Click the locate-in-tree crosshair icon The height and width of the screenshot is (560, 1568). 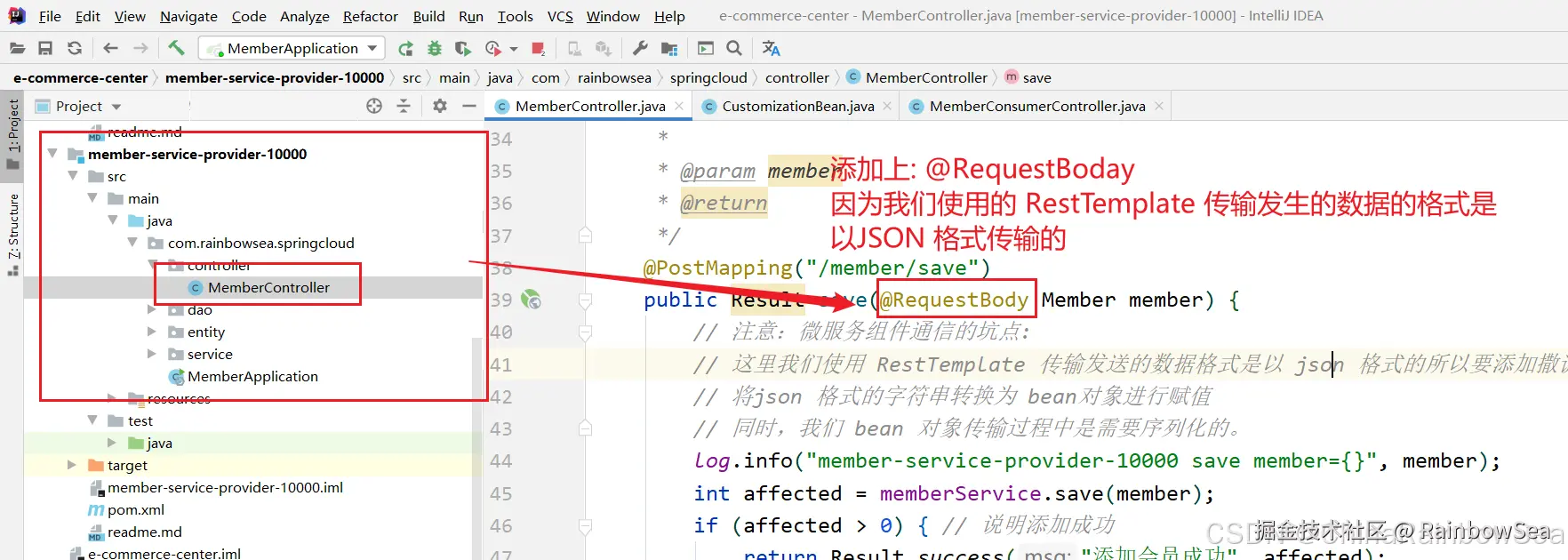point(374,106)
